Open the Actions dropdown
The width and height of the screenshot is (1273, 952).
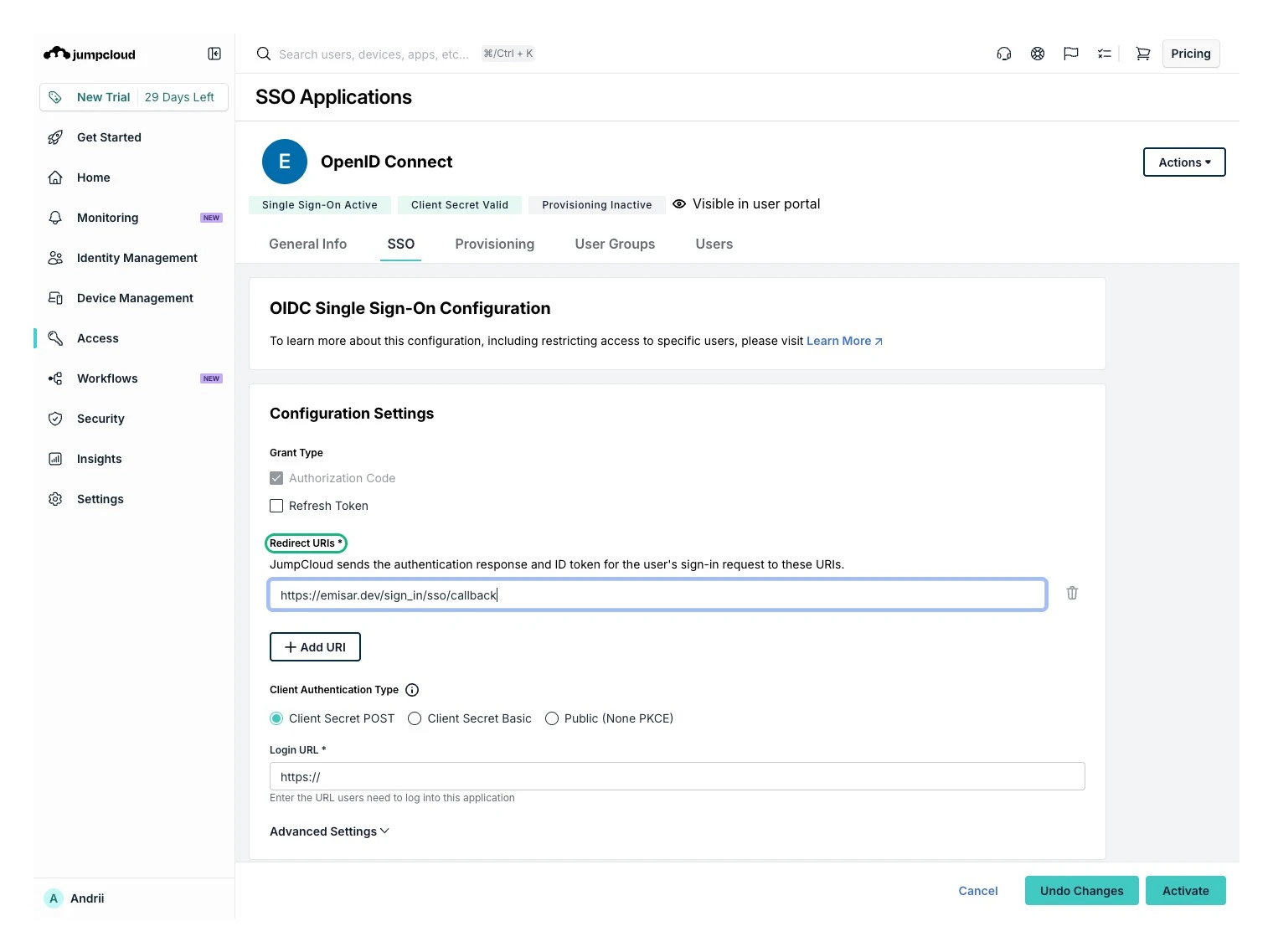(x=1184, y=162)
